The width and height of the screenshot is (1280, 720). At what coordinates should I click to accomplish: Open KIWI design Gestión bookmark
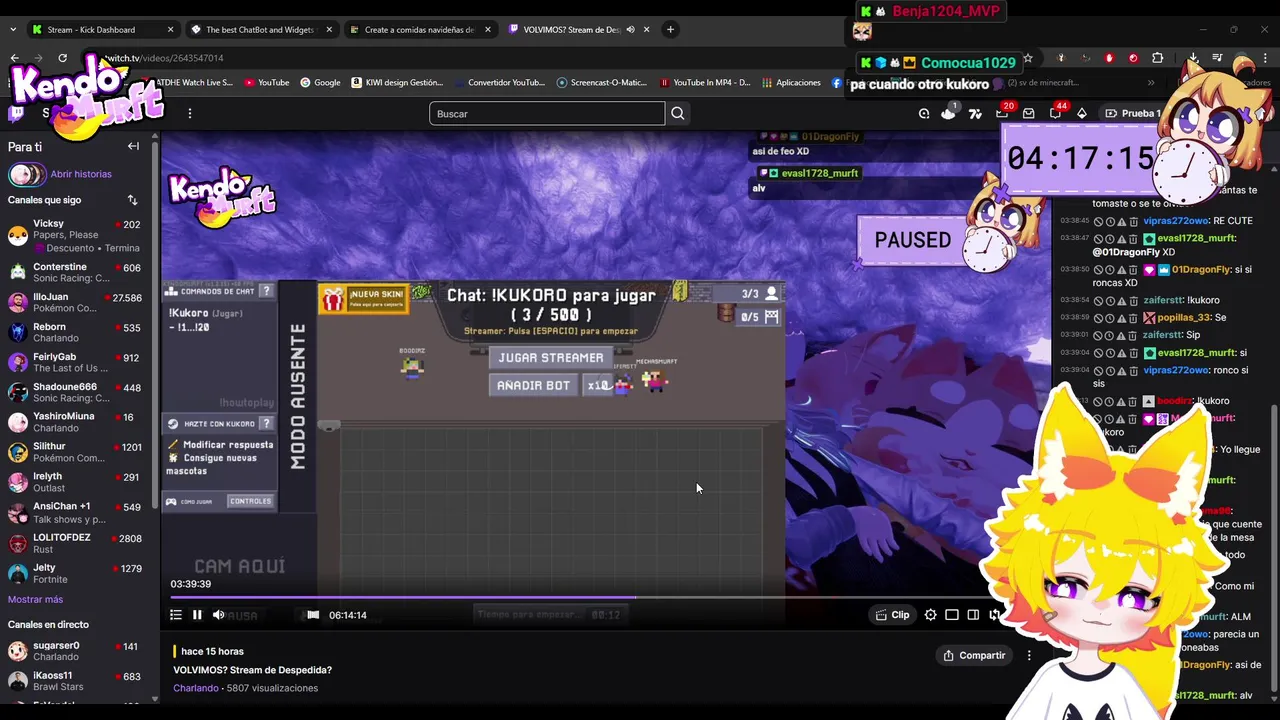point(397,83)
